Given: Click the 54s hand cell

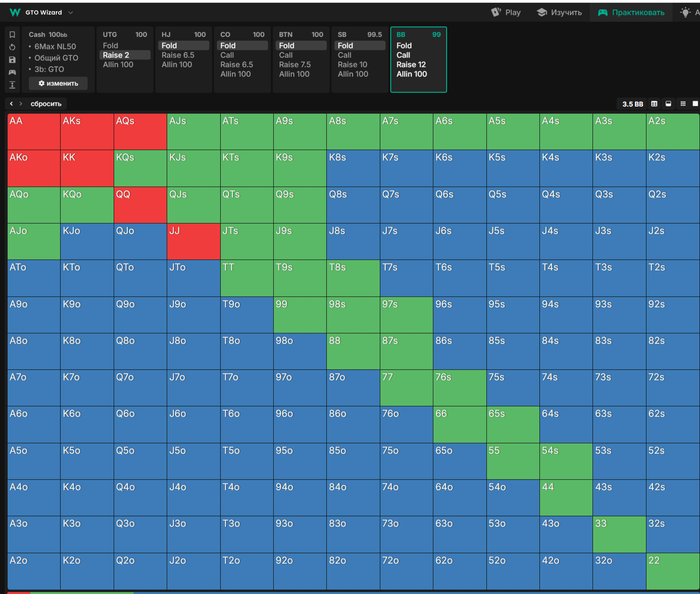Looking at the screenshot, I should click(566, 461).
